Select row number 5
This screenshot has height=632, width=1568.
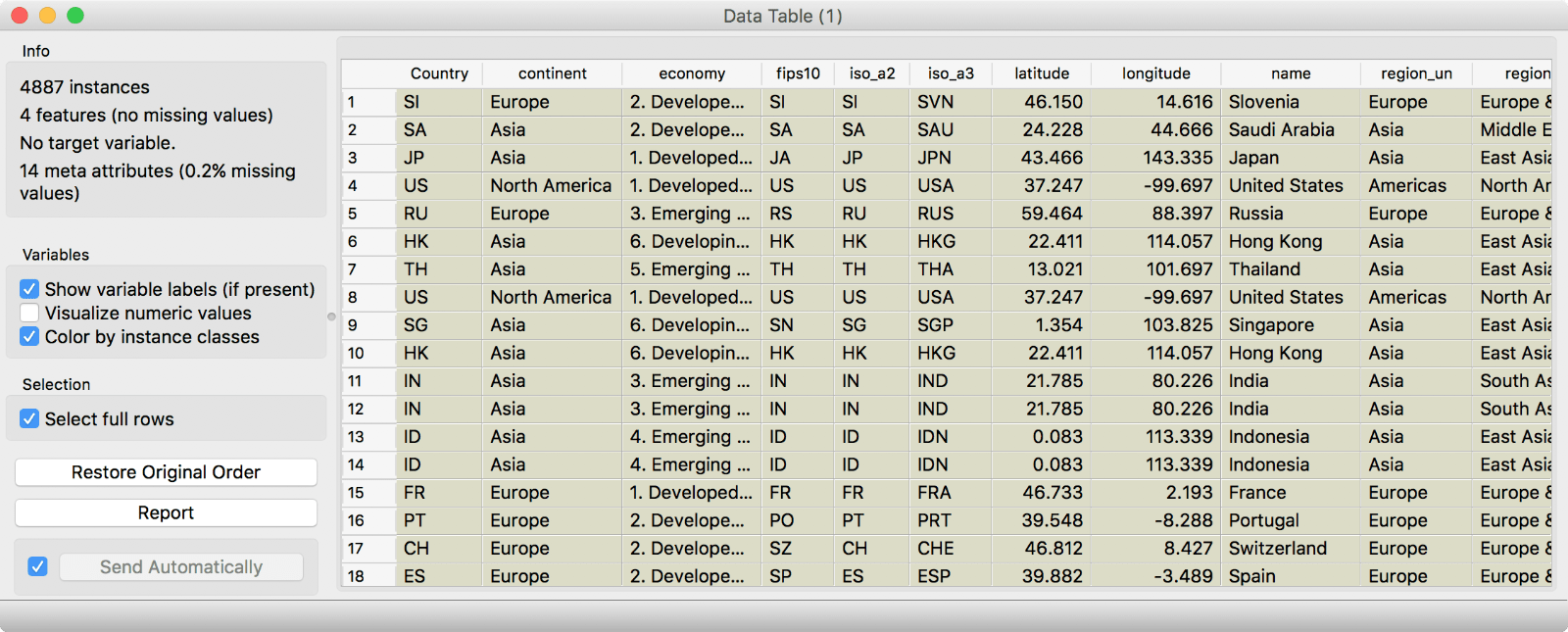(368, 214)
